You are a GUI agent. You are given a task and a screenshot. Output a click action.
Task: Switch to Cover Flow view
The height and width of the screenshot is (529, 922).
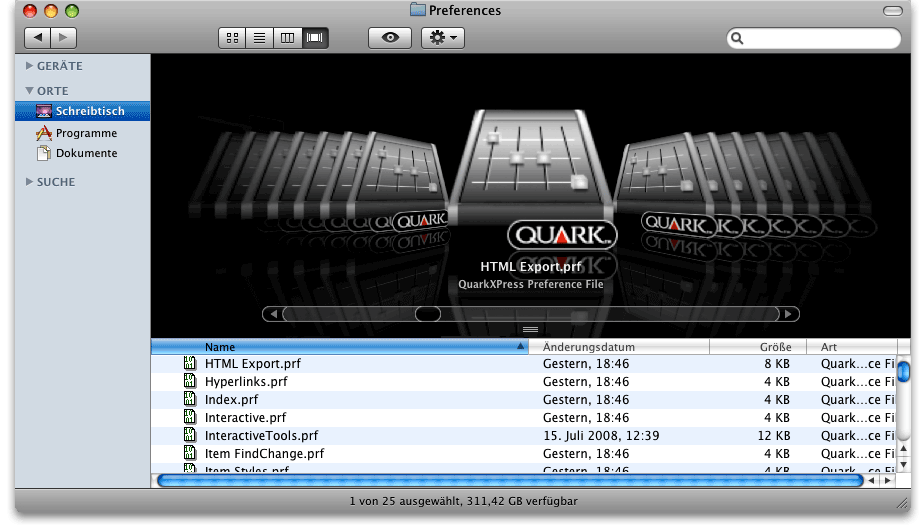pyautogui.click(x=315, y=38)
